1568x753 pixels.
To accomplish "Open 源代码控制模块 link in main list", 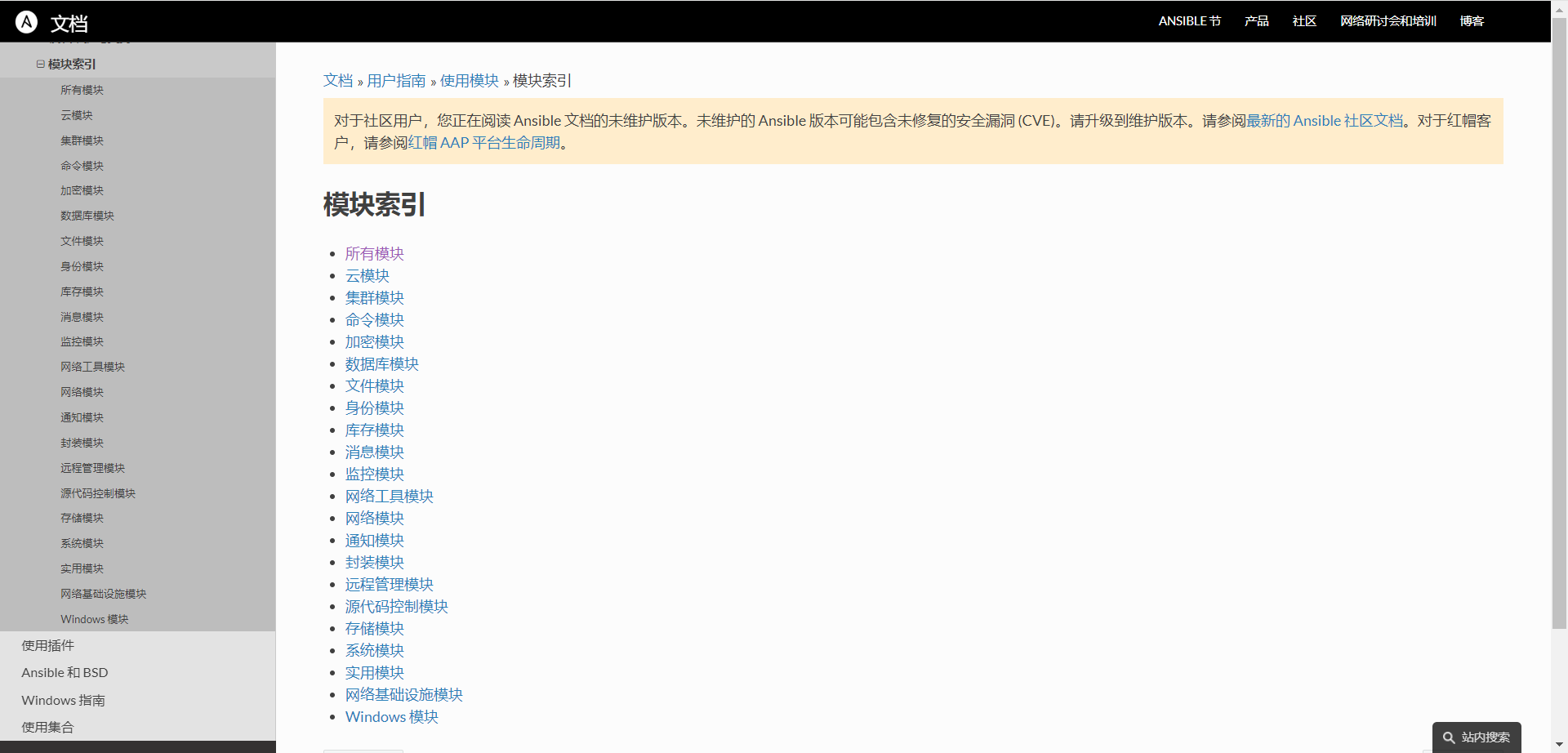I will click(397, 607).
